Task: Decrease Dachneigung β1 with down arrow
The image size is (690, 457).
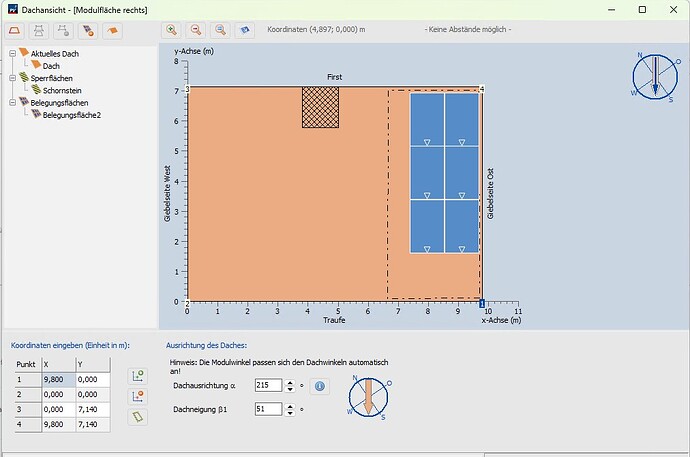Action: (290, 413)
